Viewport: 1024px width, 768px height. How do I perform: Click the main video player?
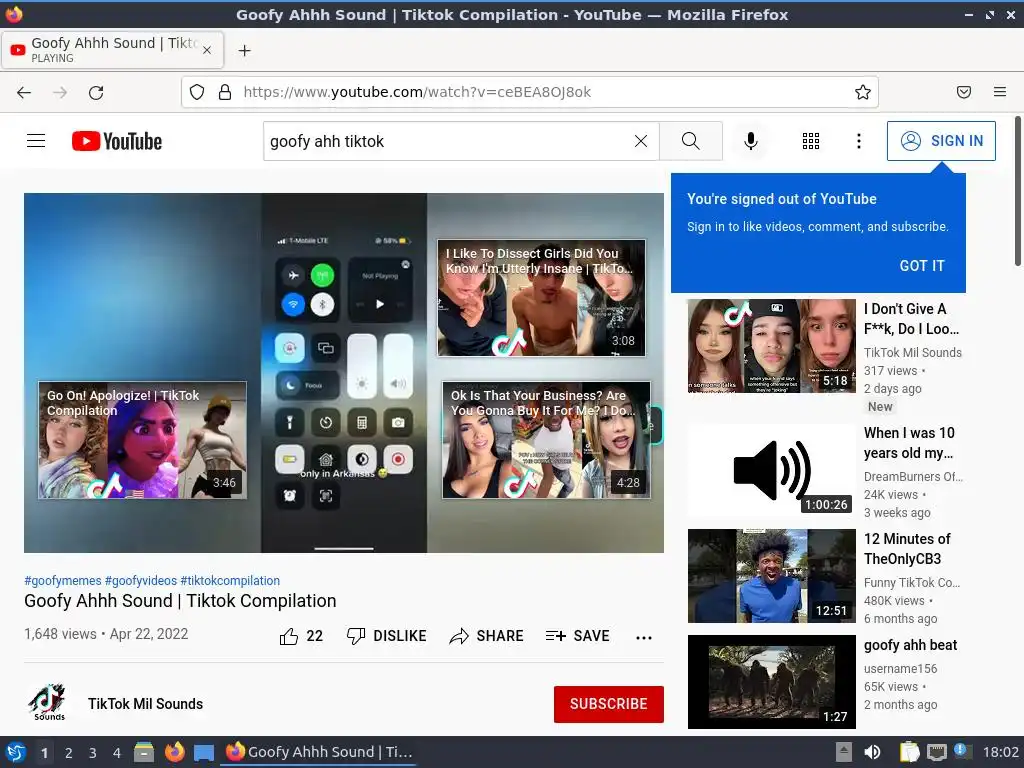[344, 373]
